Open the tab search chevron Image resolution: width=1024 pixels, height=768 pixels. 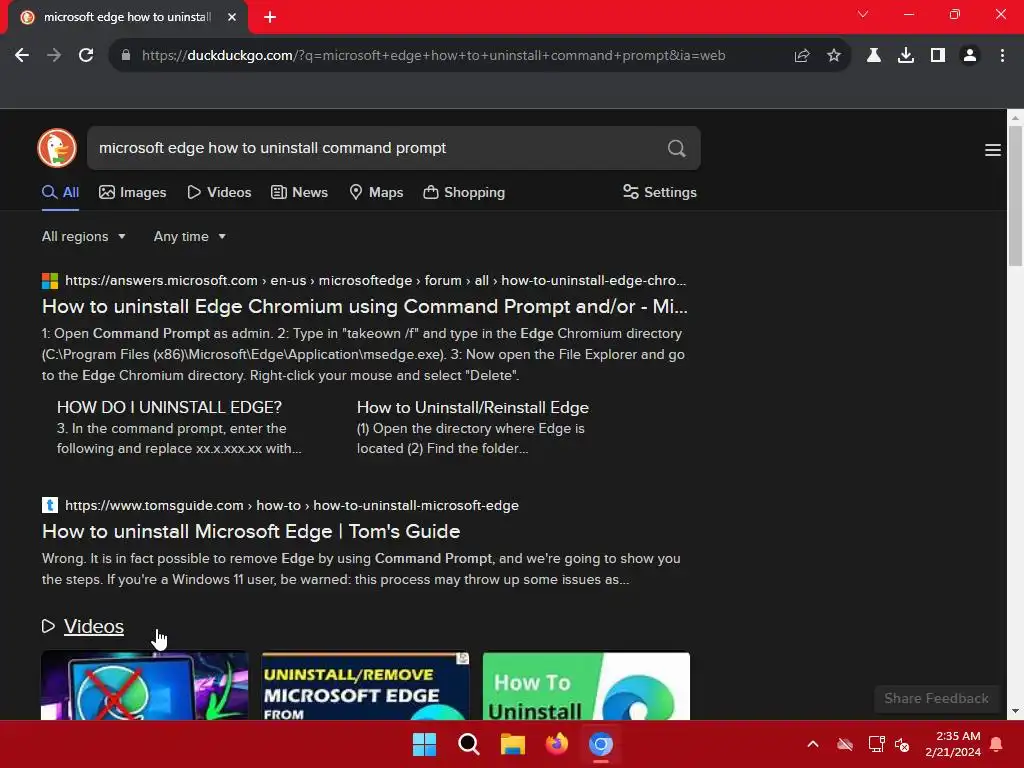(863, 14)
